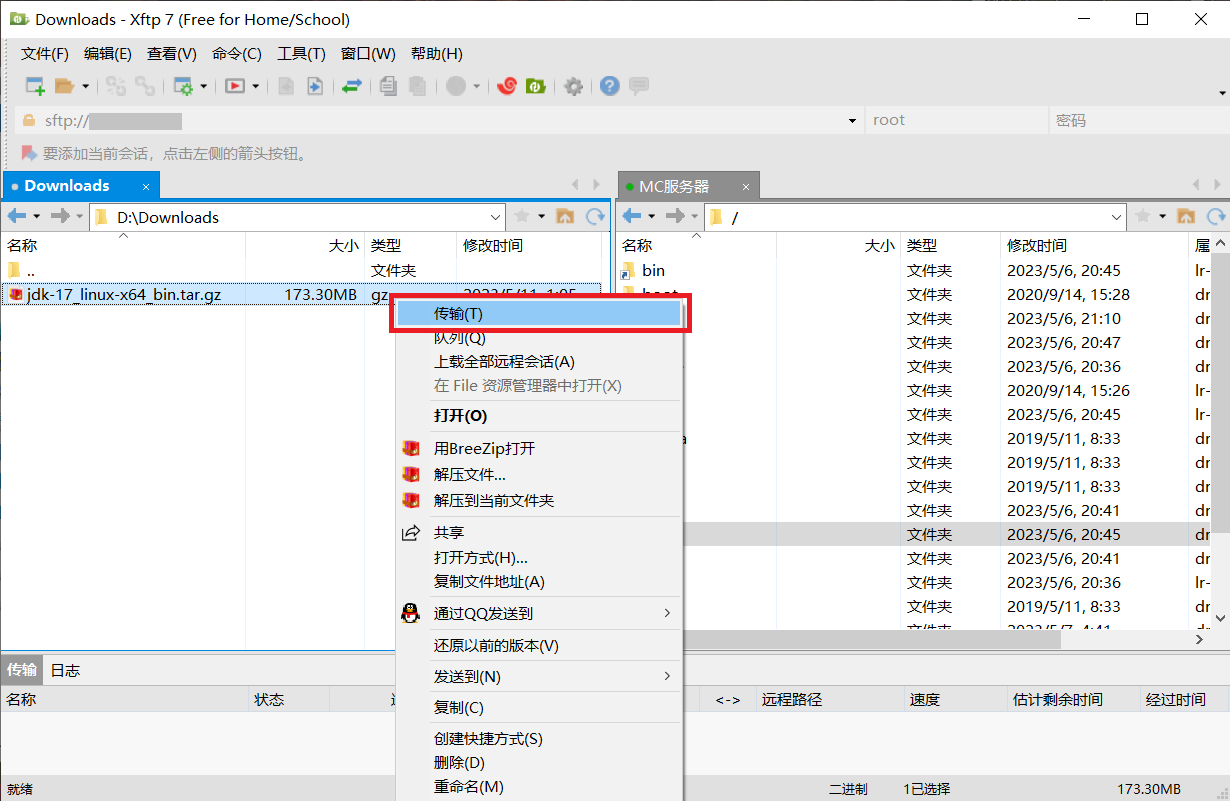Refresh the local Downloads pane
This screenshot has height=801, width=1230.
click(x=595, y=216)
